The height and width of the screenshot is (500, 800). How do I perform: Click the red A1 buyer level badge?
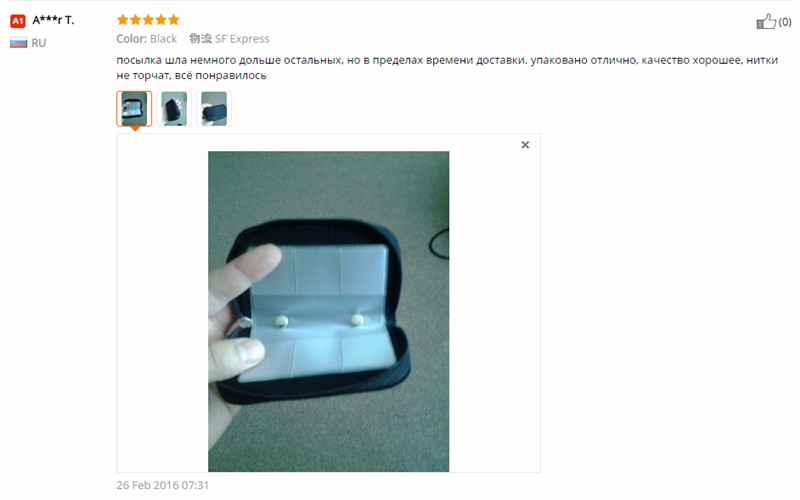[18, 21]
